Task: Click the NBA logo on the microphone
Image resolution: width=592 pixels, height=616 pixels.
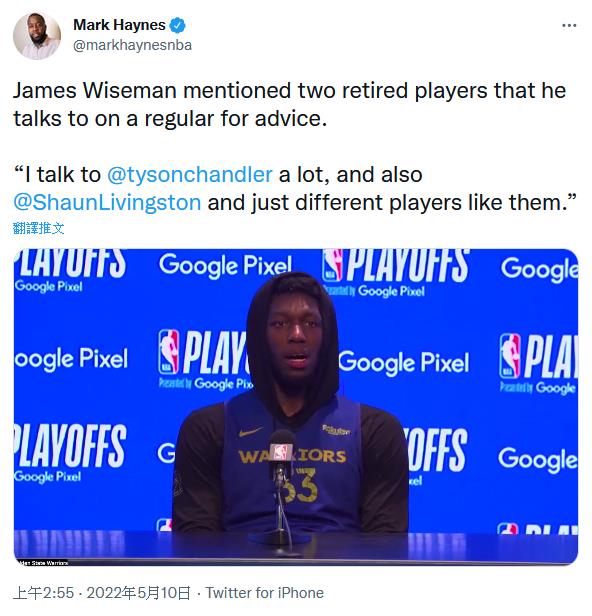Action: [280, 452]
